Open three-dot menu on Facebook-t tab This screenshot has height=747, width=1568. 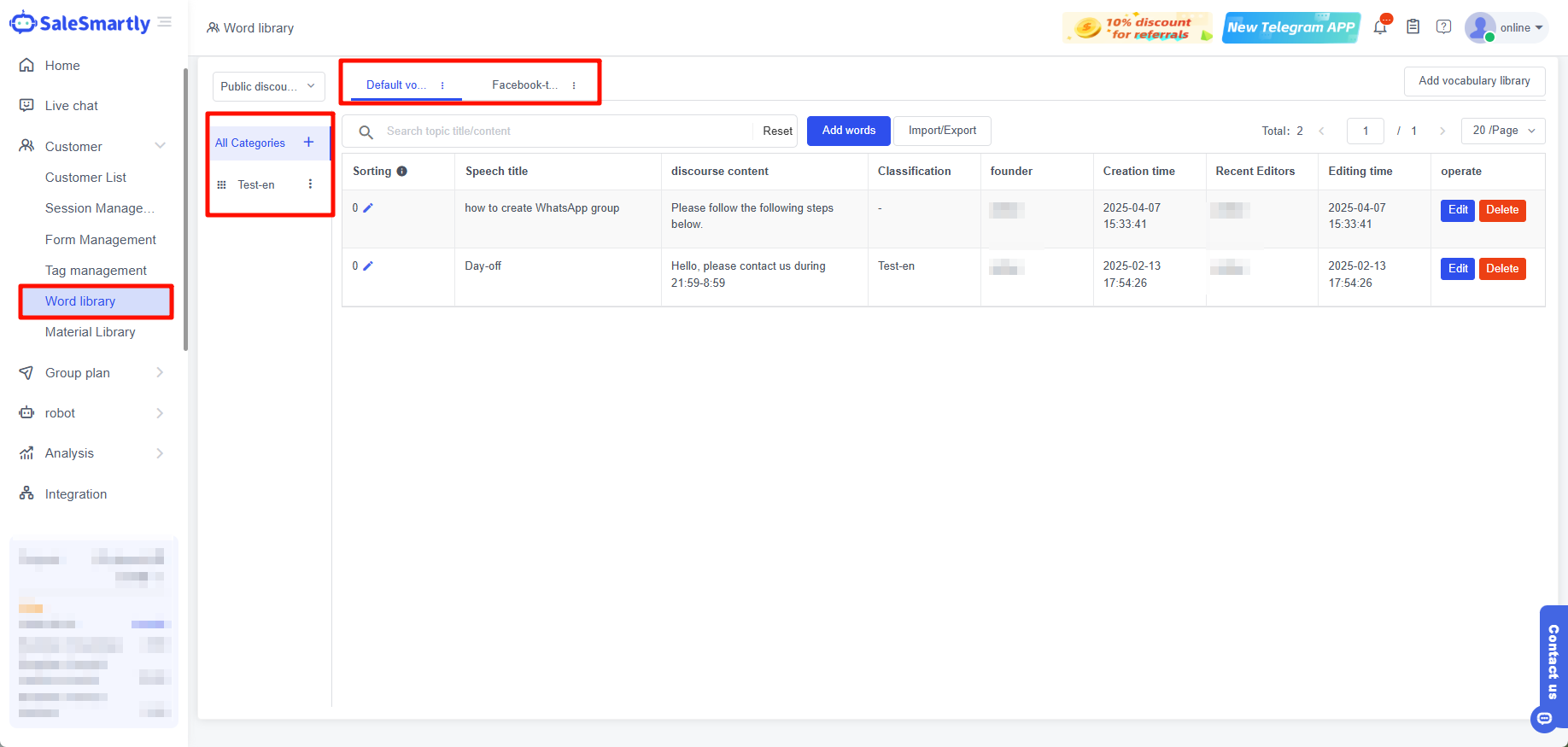coord(574,85)
